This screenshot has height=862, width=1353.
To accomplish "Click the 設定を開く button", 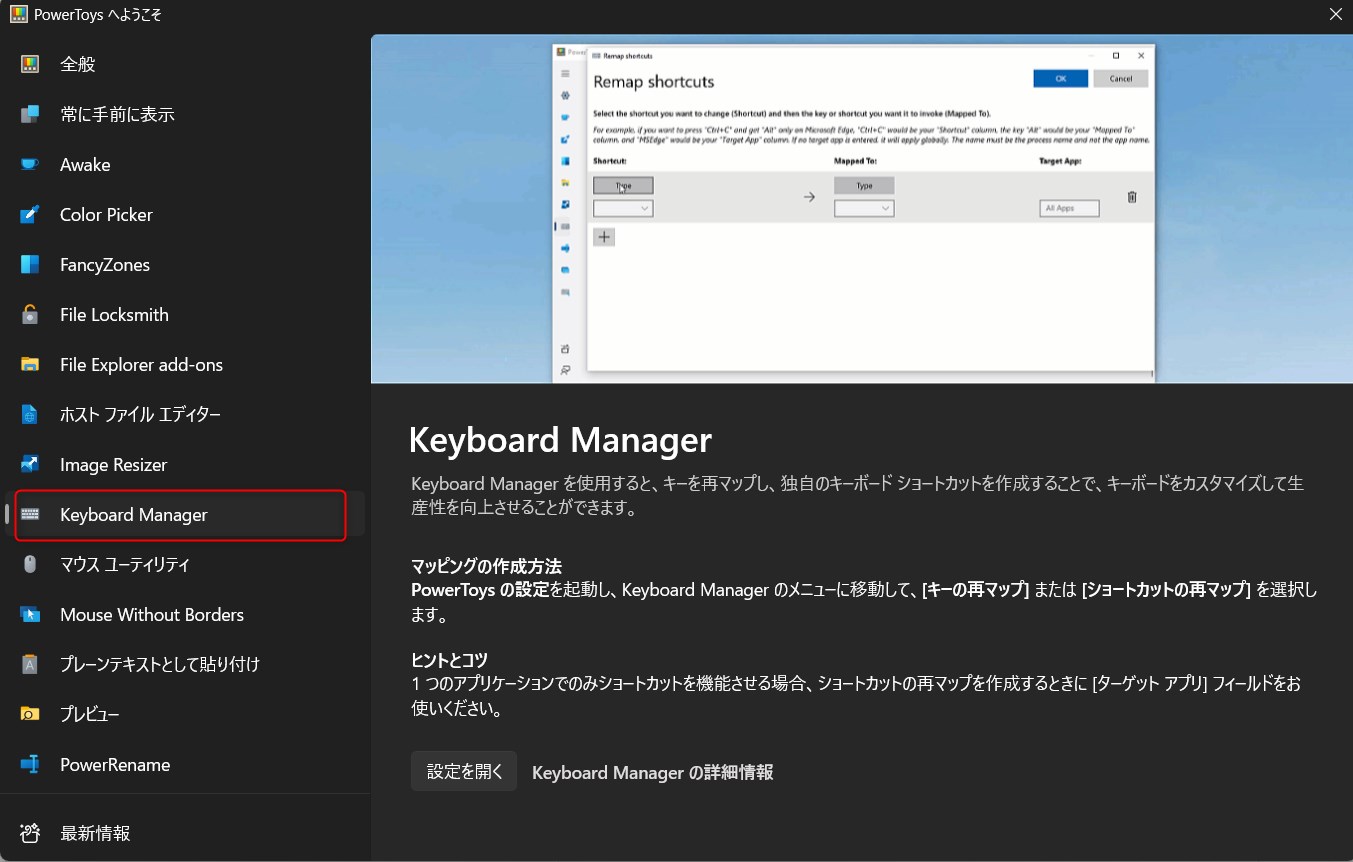I will pos(464,771).
